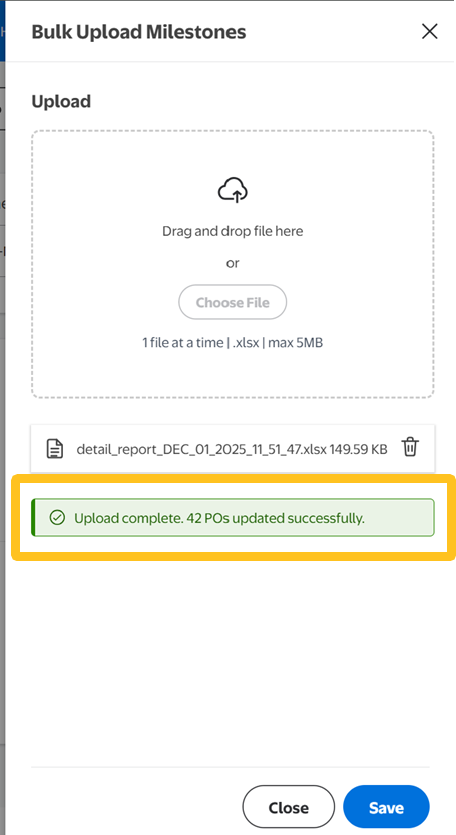Click the 'Bulk Upload Milestones' title
The height and width of the screenshot is (835, 456).
tap(139, 32)
